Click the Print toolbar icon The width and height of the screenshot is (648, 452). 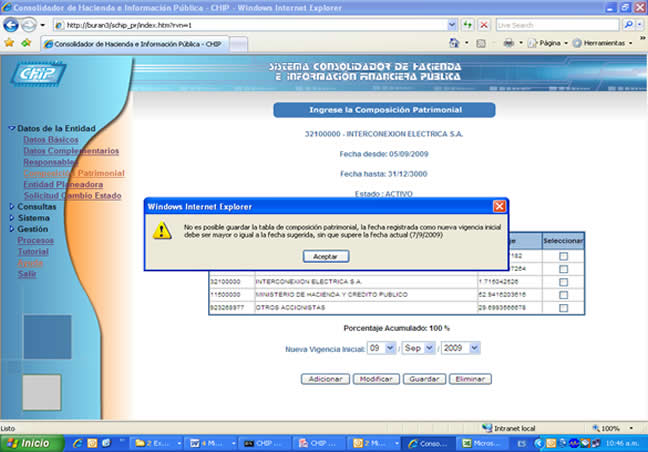click(509, 43)
